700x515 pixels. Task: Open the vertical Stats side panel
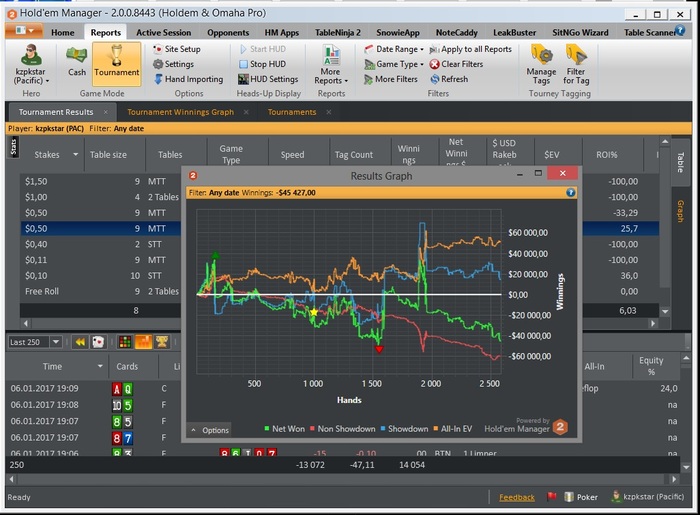tap(13, 147)
